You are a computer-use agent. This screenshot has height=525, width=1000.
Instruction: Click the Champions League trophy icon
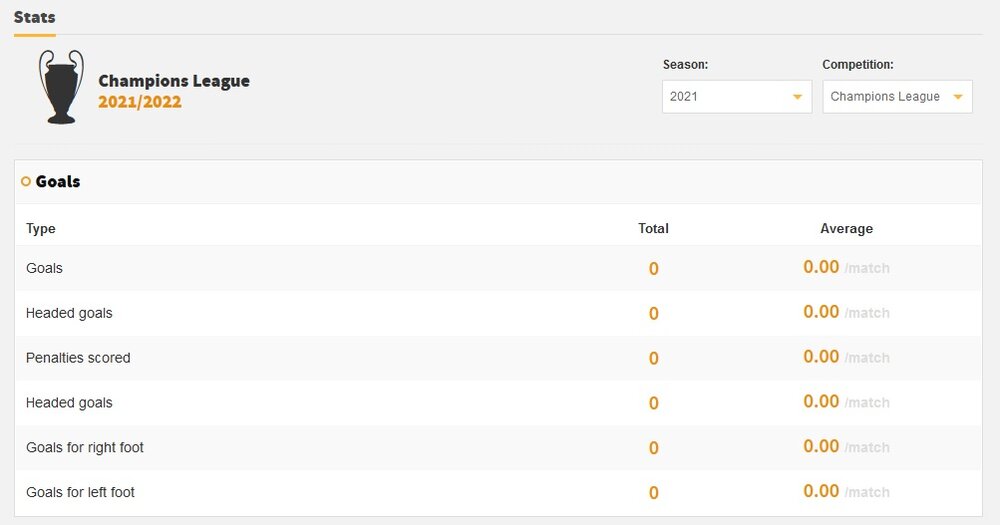click(x=61, y=88)
